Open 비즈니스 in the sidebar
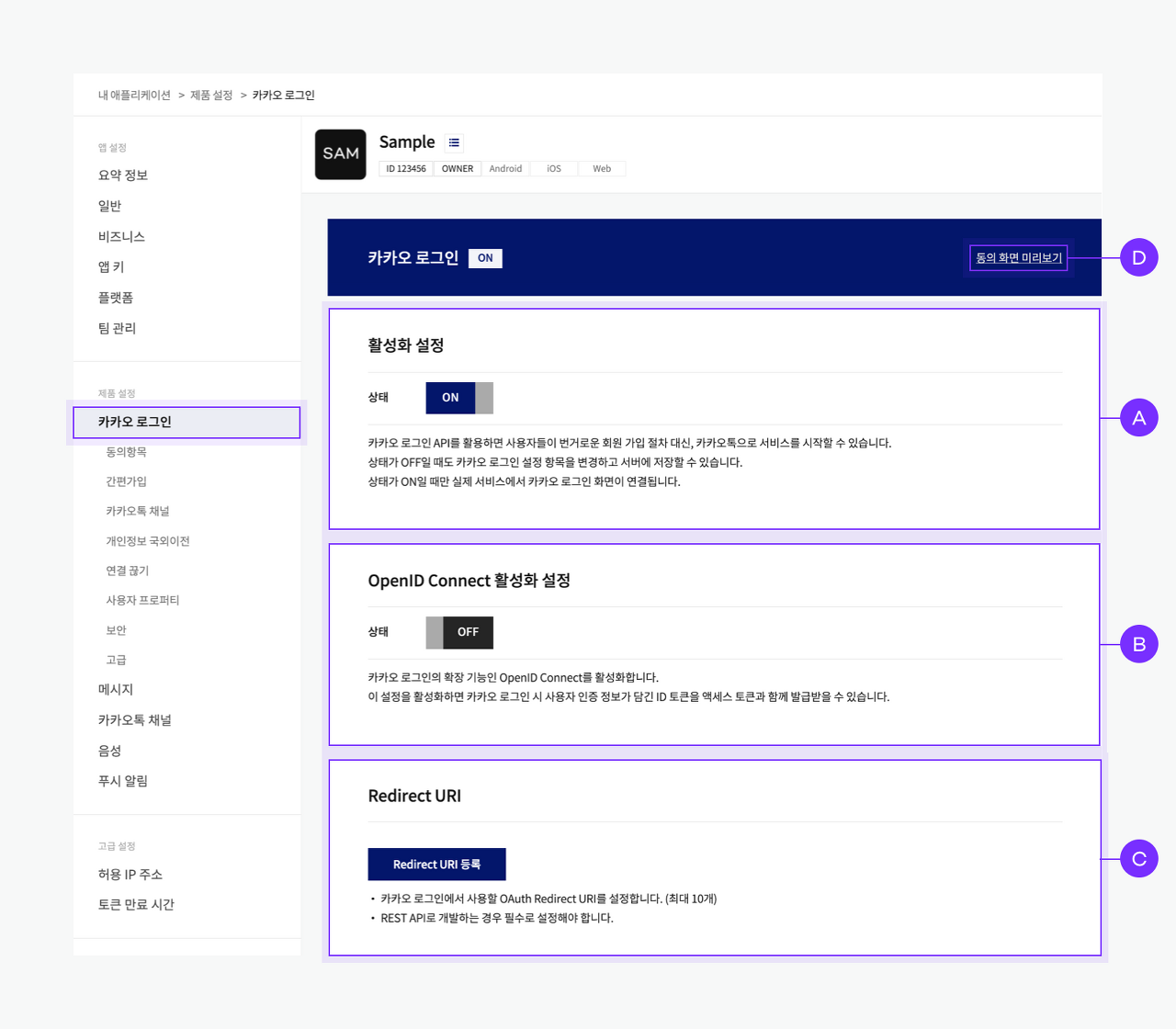The height and width of the screenshot is (1029, 1176). click(x=121, y=237)
